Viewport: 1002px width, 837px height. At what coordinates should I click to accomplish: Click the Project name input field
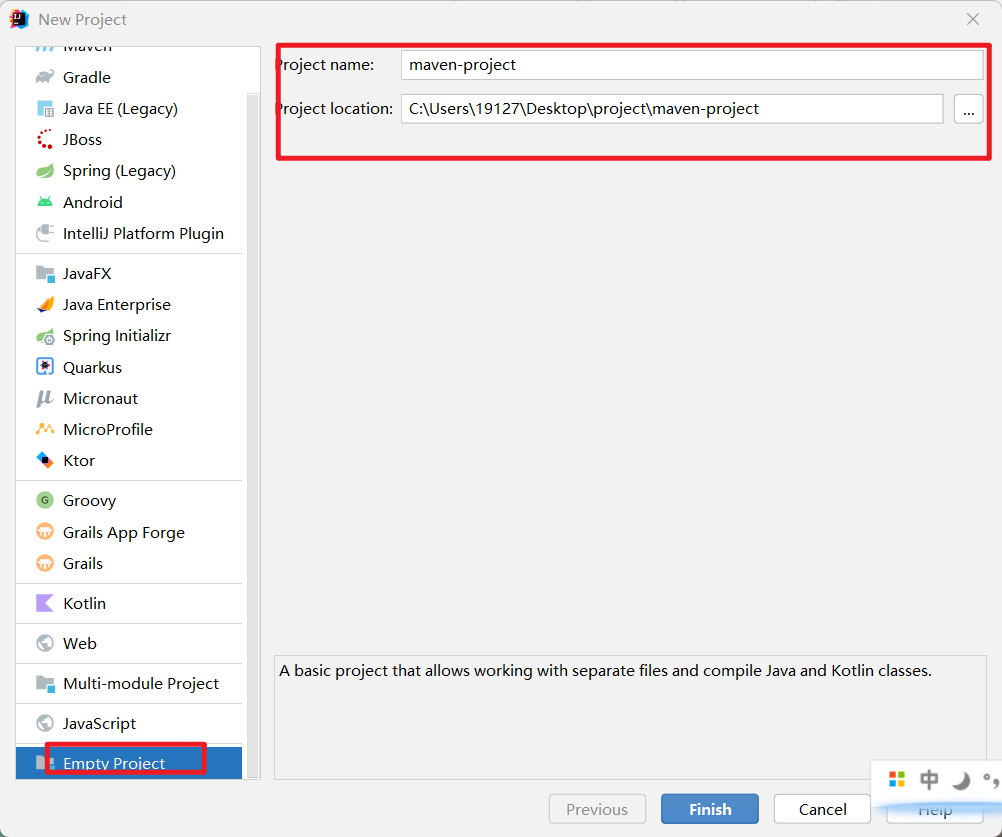[691, 65]
